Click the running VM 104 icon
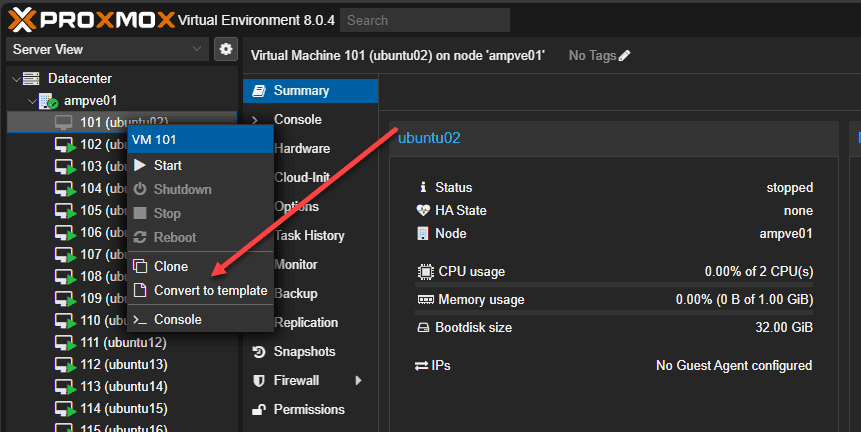The width and height of the screenshot is (861, 432). click(x=65, y=189)
